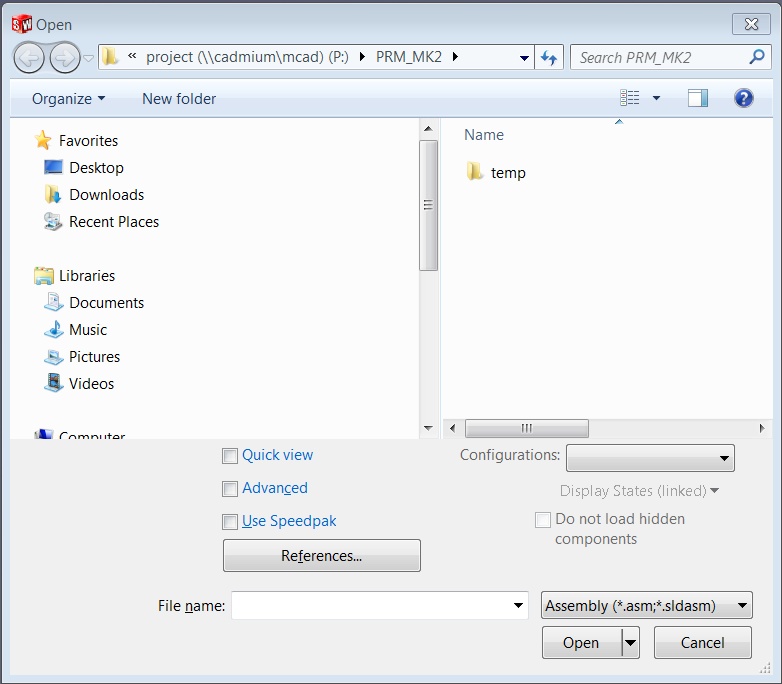782x684 pixels.
Task: Open the Pictures library
Action: coord(94,357)
